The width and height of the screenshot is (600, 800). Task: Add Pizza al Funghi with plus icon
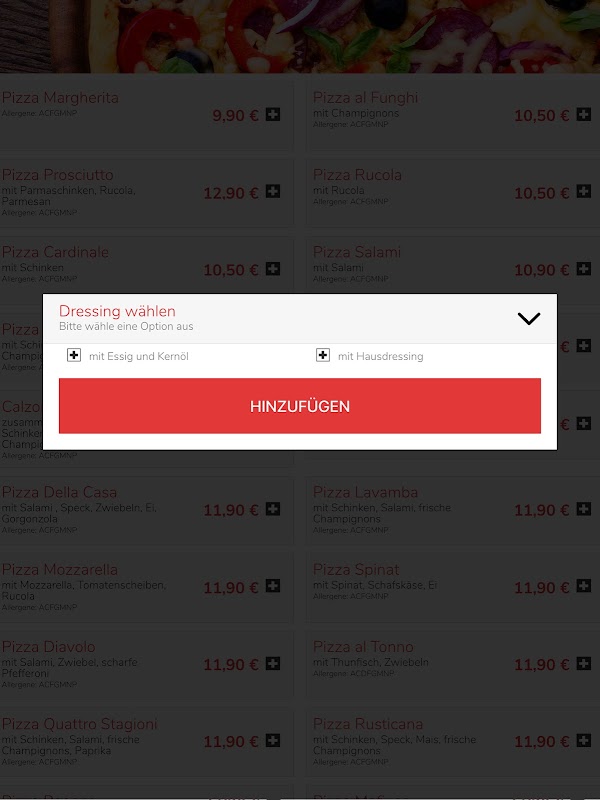click(x=584, y=114)
